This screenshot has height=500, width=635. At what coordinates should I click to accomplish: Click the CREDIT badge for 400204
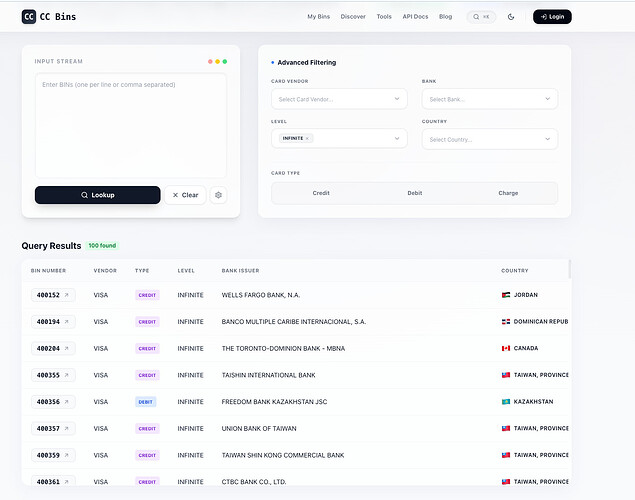pyautogui.click(x=147, y=349)
